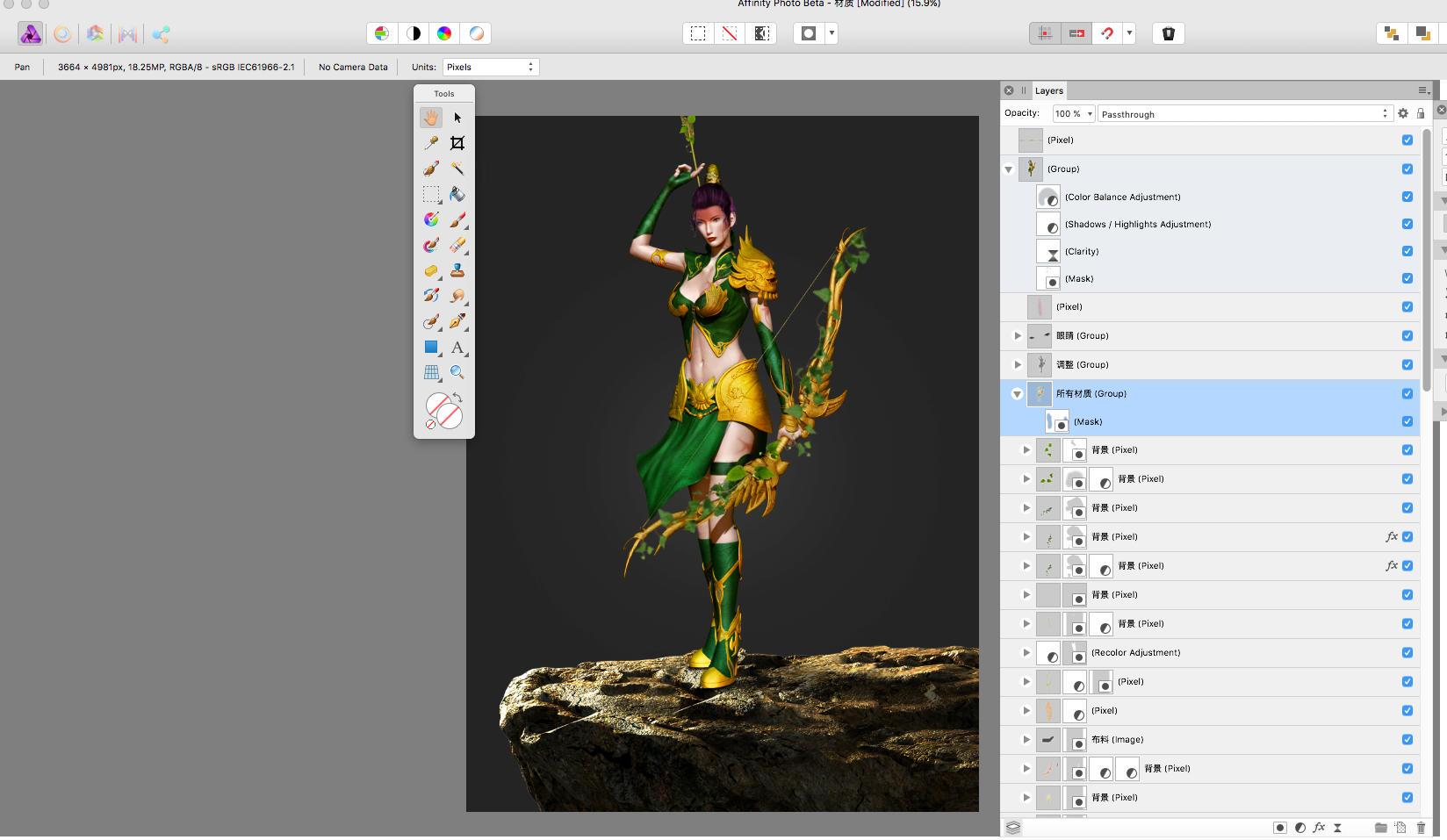Open the Export persona share icon
This screenshot has height=840, width=1447.
pyautogui.click(x=161, y=33)
